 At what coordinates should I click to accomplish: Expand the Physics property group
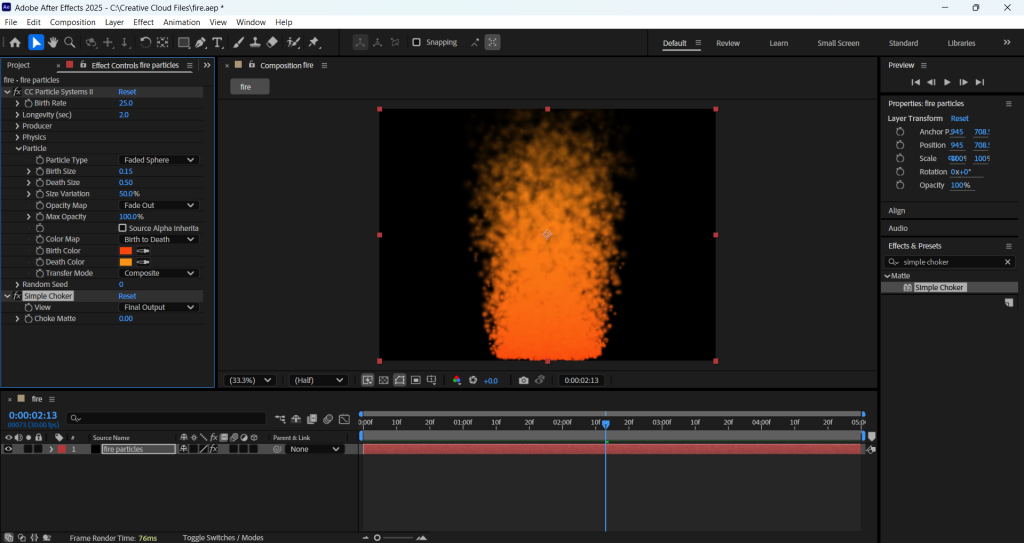tap(17, 137)
